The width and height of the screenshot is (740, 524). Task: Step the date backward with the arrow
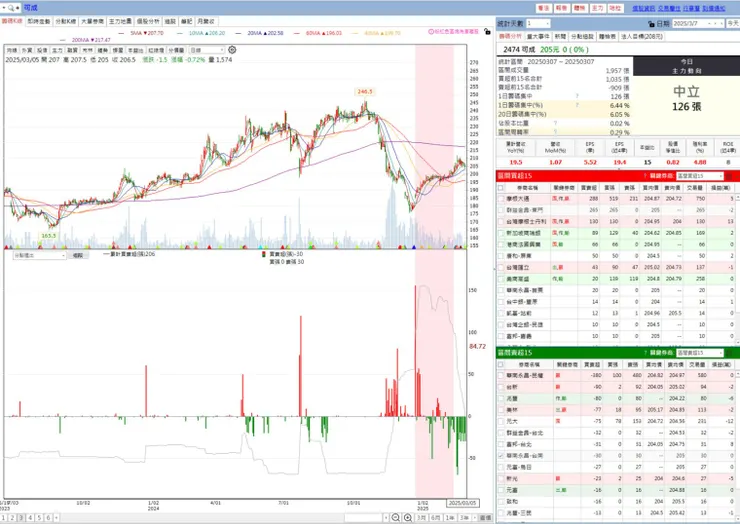[x=715, y=23]
